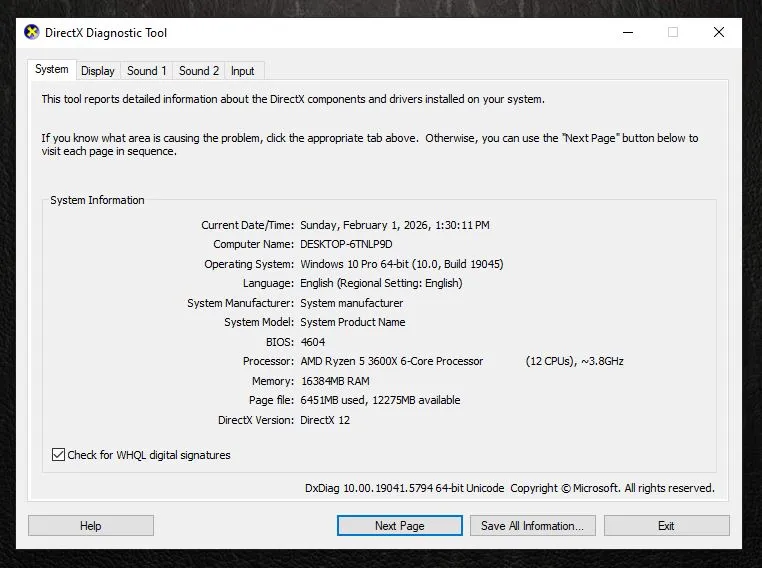
Task: Open the Display tab
Action: pyautogui.click(x=98, y=71)
